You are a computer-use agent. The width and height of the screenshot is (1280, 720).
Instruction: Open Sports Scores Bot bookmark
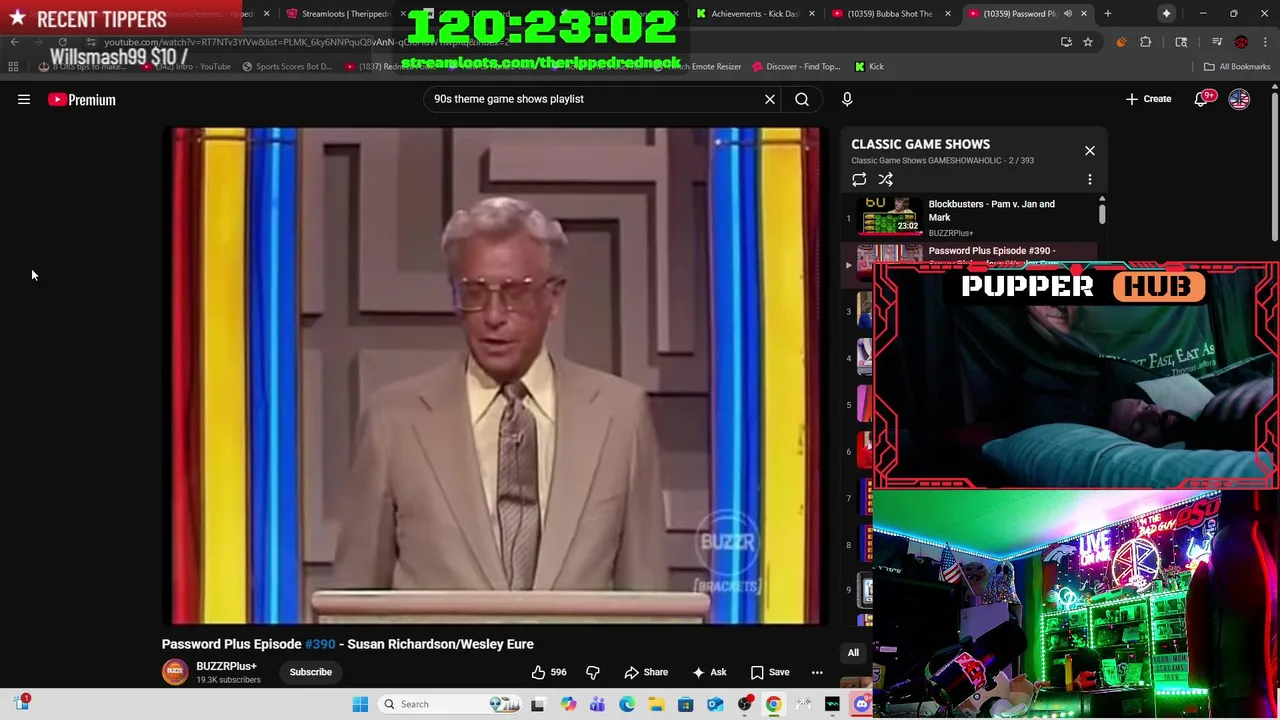(x=287, y=67)
